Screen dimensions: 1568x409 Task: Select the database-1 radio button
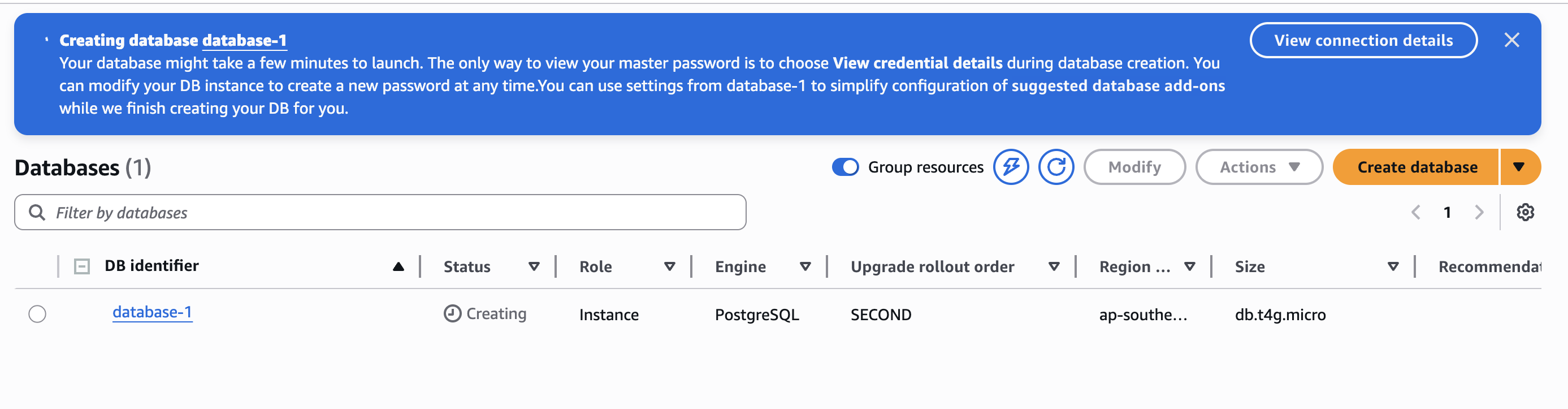click(37, 314)
